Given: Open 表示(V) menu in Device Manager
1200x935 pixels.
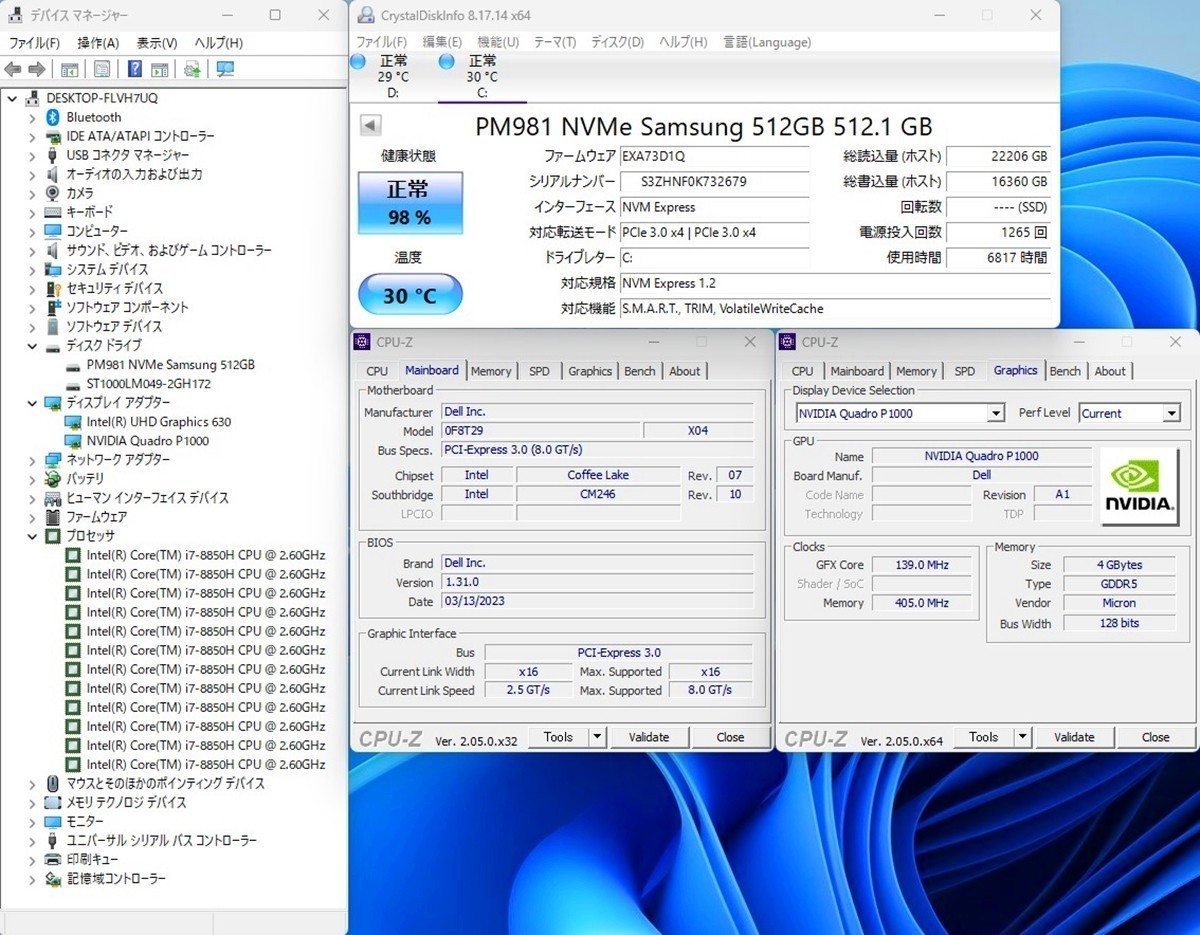Looking at the screenshot, I should pos(157,43).
